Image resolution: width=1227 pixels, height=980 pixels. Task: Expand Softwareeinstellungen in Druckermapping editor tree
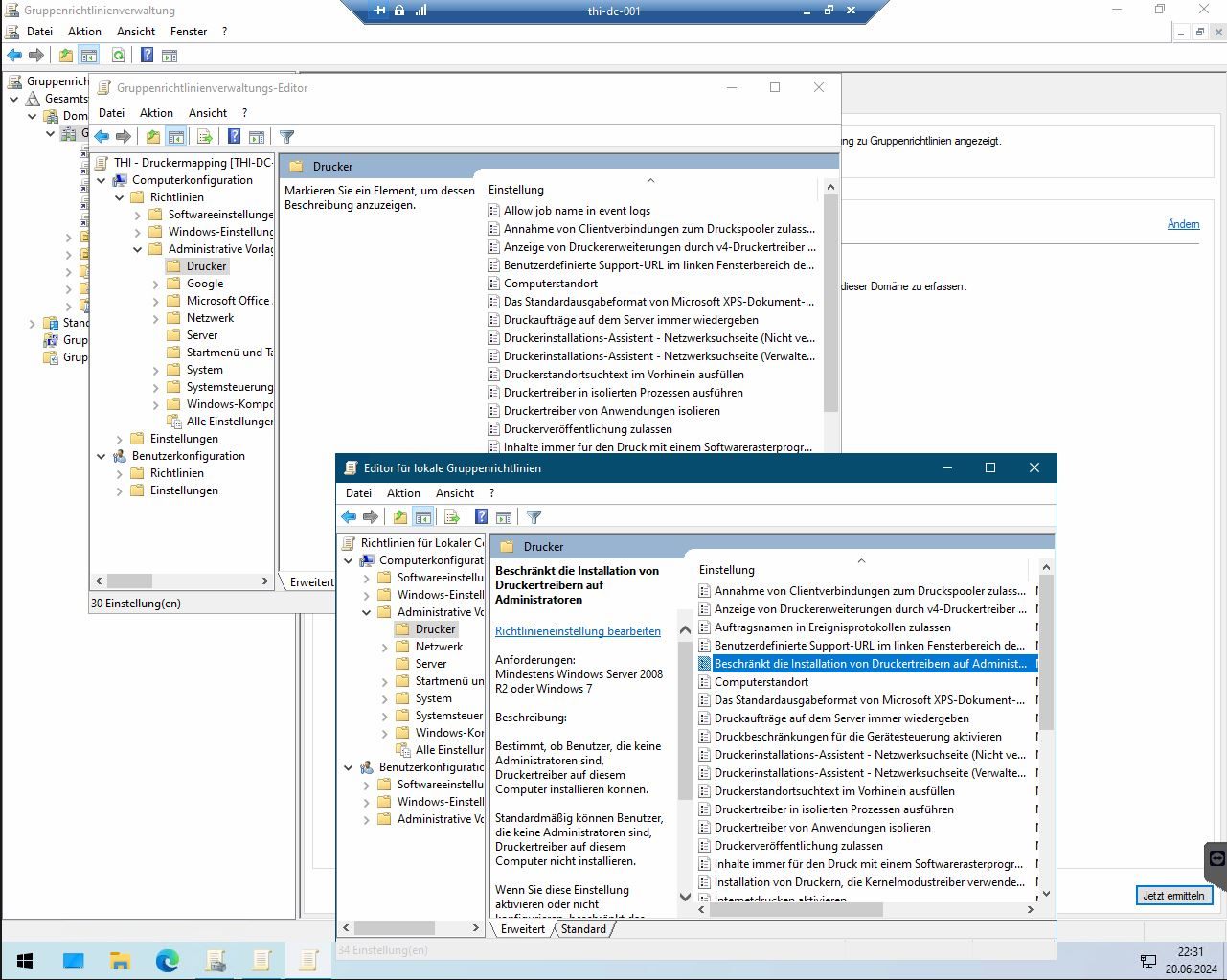point(138,215)
